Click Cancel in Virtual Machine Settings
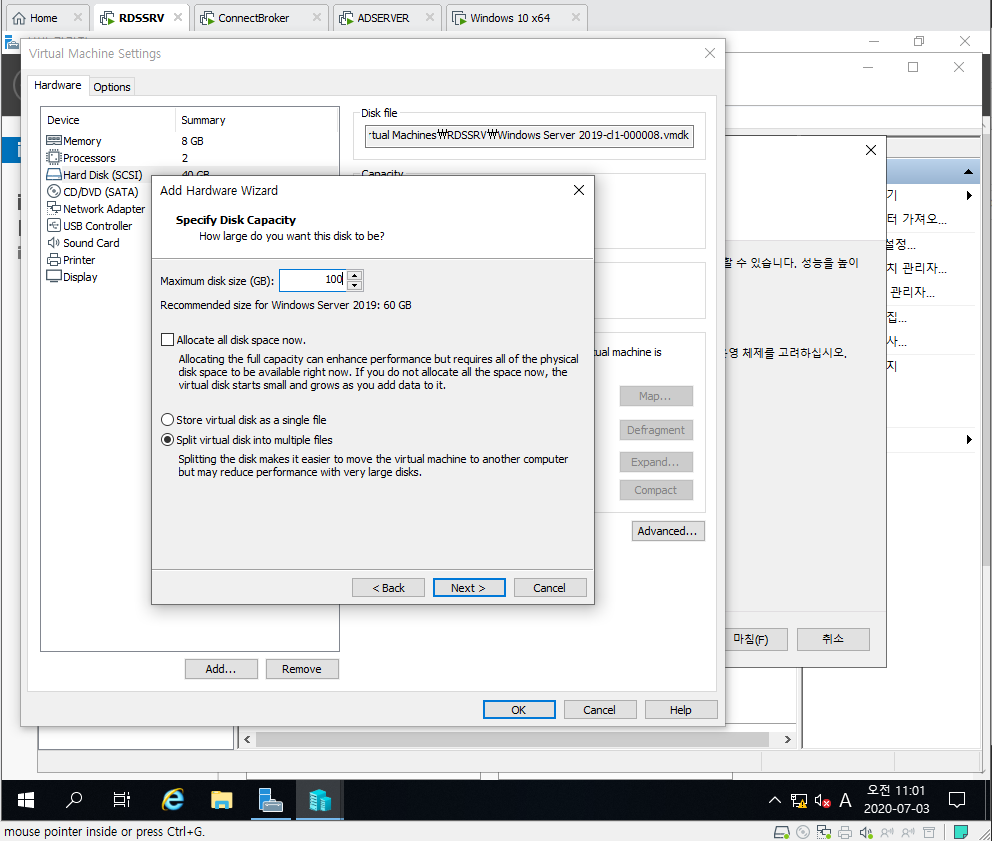This screenshot has width=992, height=841. pos(599,709)
